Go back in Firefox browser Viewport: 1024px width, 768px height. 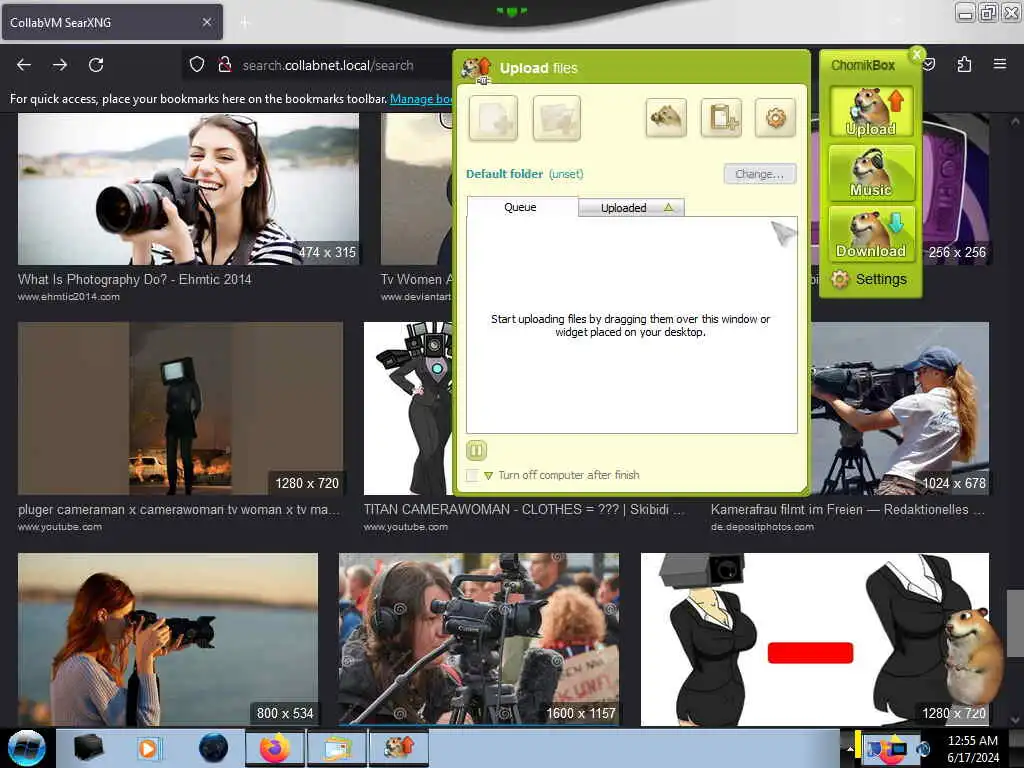click(x=24, y=65)
